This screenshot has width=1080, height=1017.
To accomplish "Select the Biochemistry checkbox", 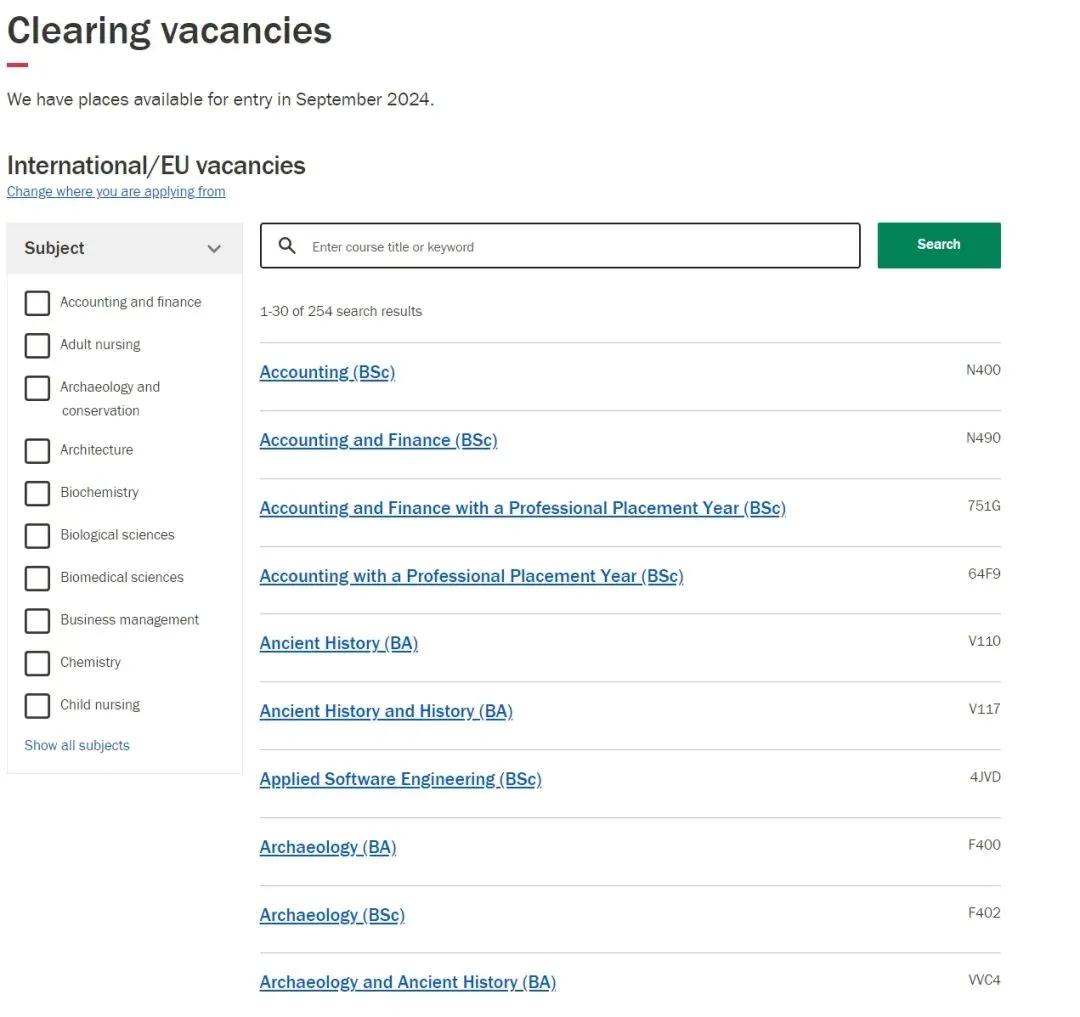I will point(37,493).
